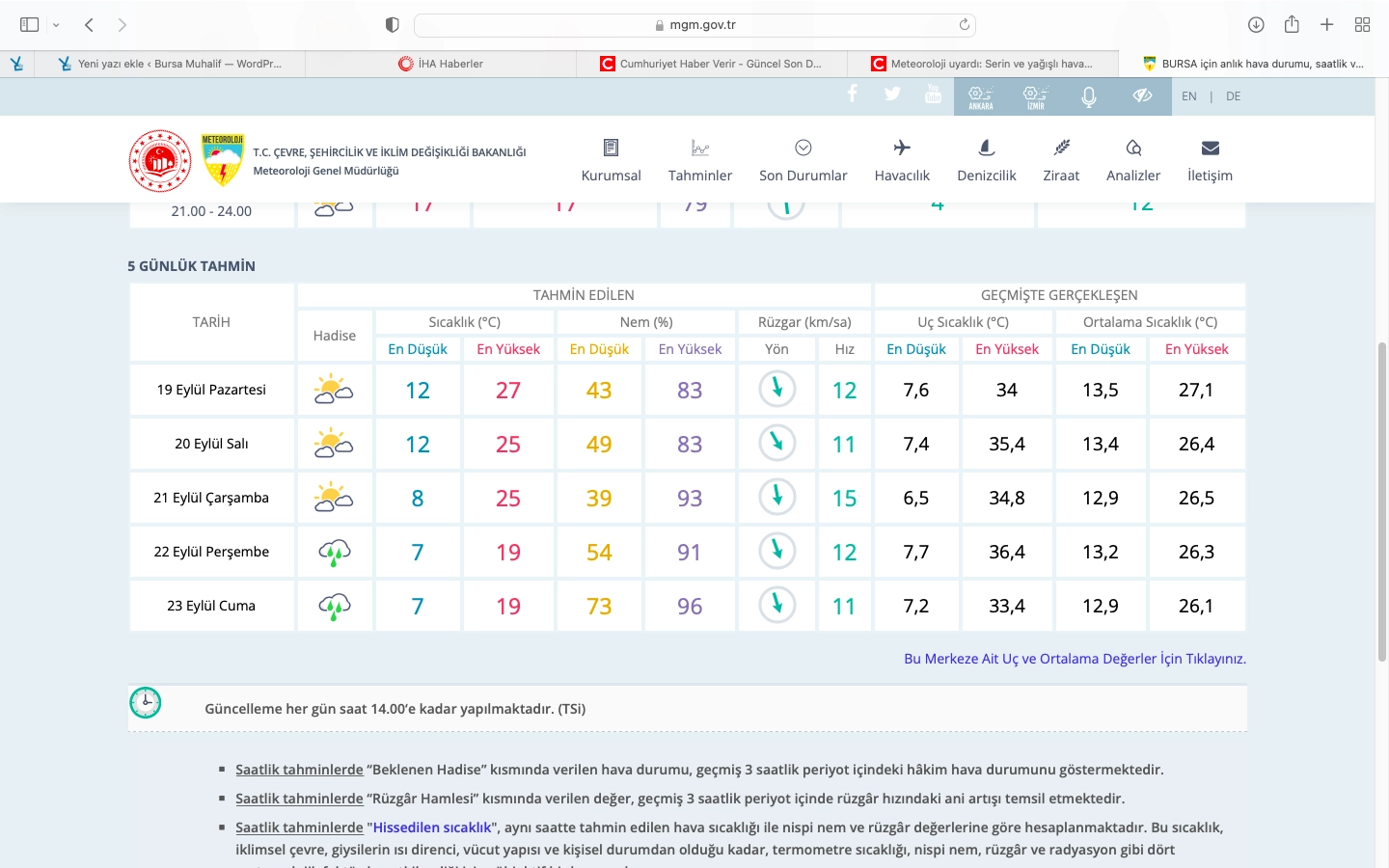Toggle Safari sidebar visibility
1389x868 pixels.
click(30, 25)
